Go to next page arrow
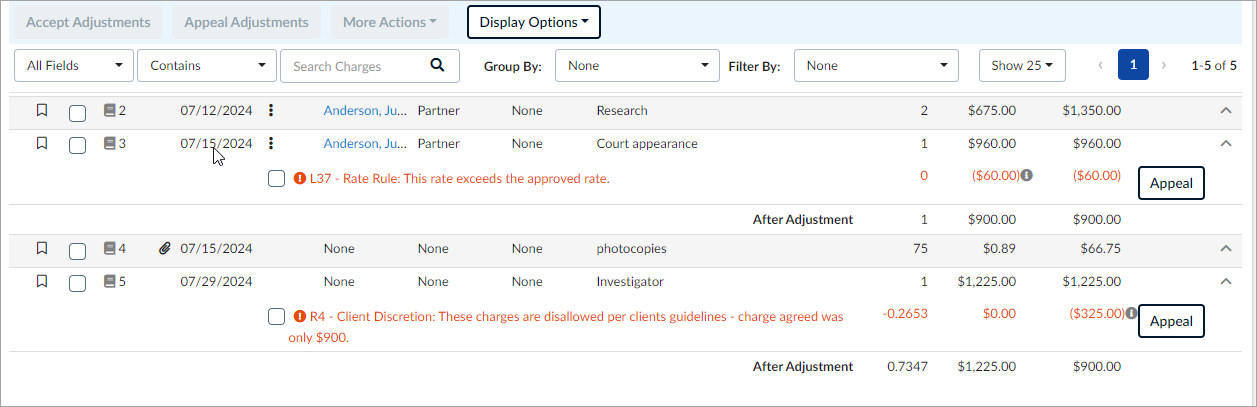Viewport: 1257px width, 407px height. tap(1164, 66)
